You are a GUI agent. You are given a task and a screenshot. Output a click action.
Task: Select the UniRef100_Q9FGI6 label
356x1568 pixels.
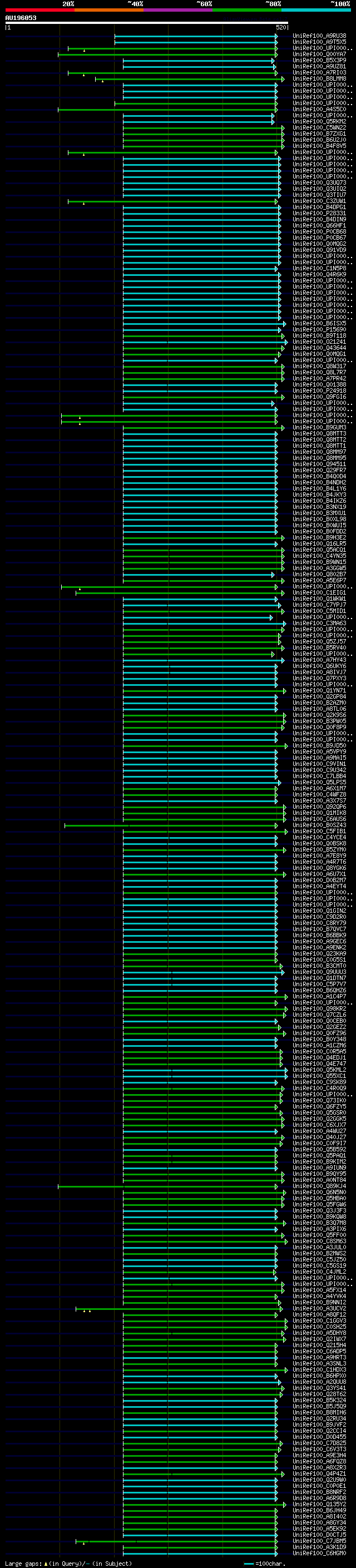[319, 397]
